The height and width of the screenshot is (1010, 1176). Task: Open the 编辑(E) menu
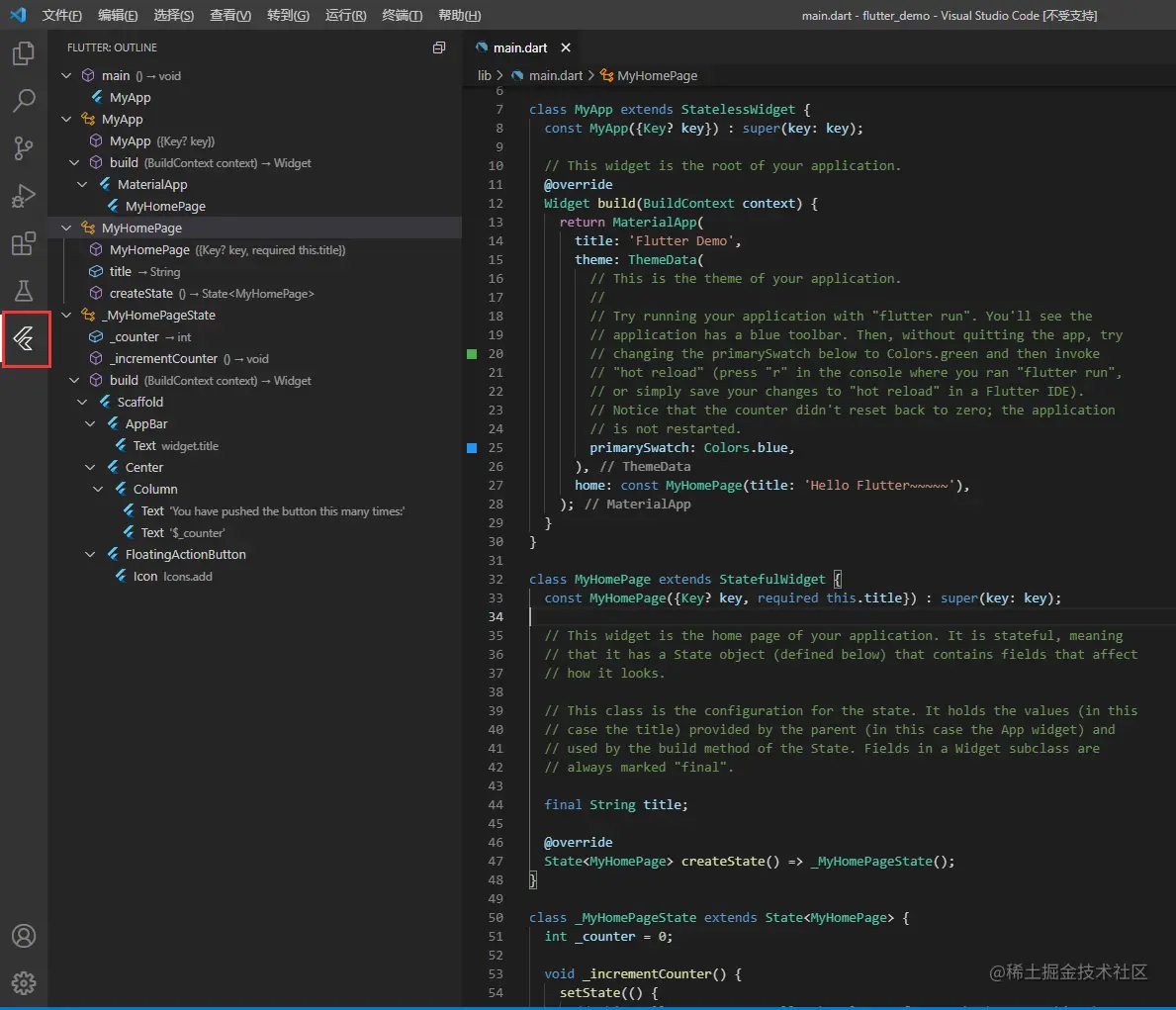[118, 15]
